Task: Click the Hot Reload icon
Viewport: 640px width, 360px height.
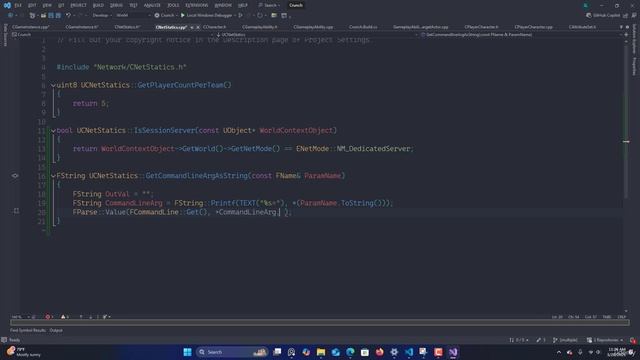Action: click(260, 15)
